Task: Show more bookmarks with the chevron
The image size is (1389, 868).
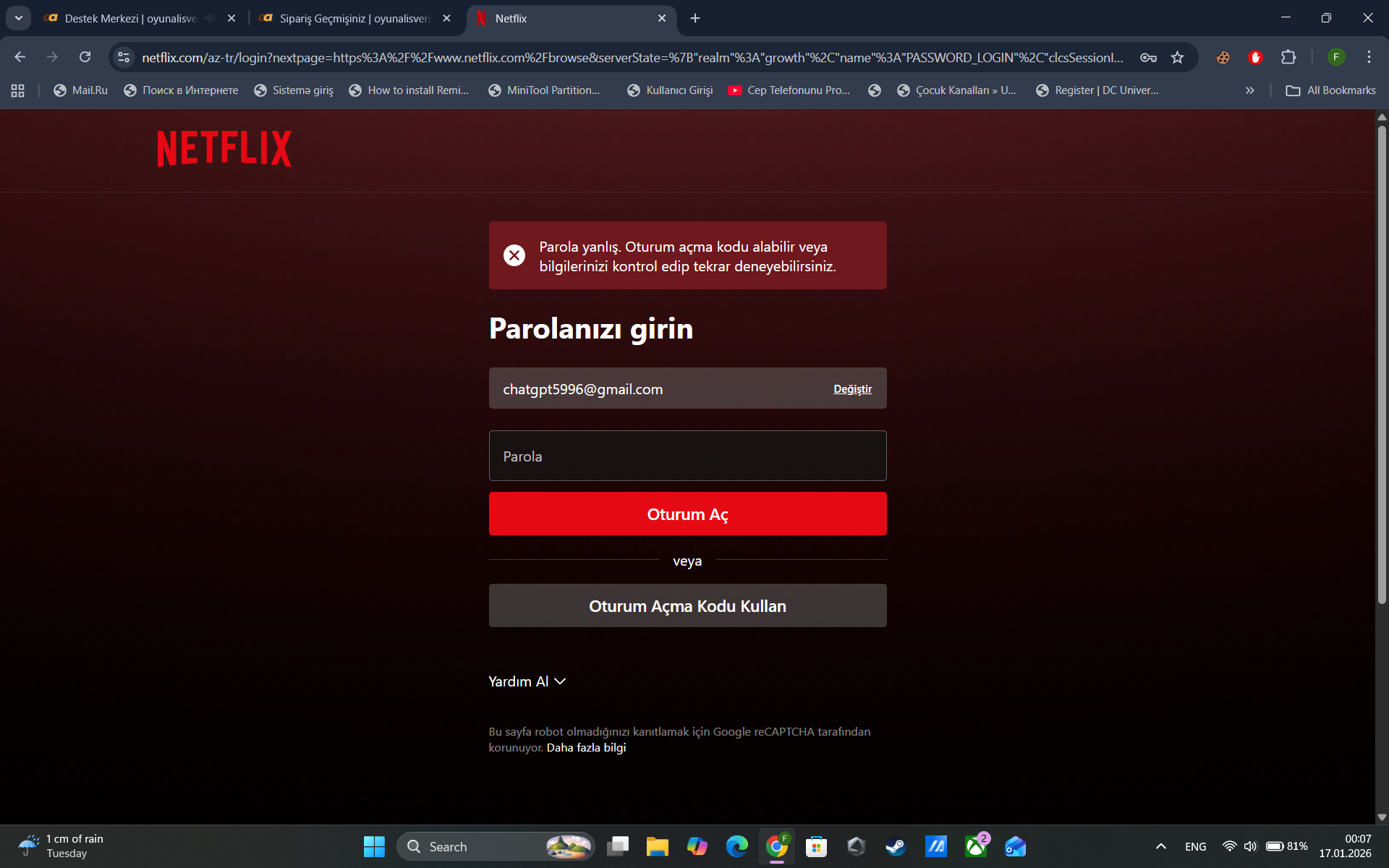Action: click(x=1249, y=90)
